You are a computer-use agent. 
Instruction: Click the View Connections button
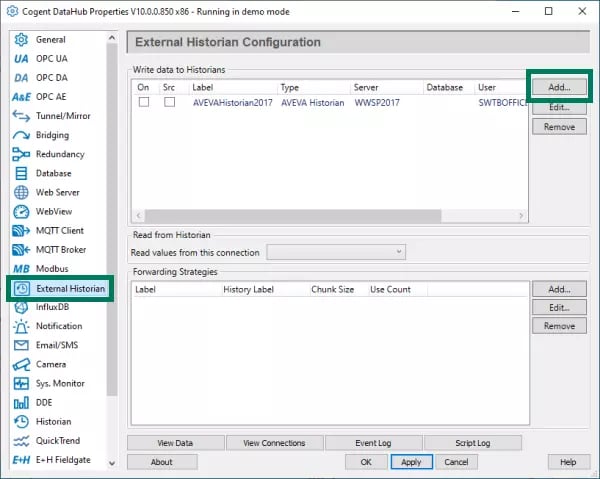[x=275, y=443]
